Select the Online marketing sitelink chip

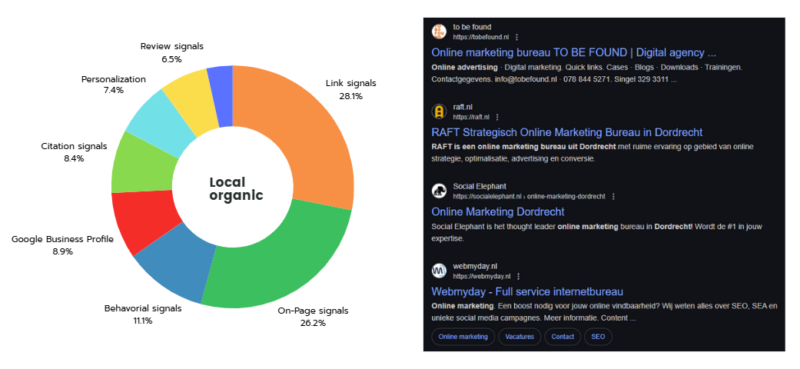pyautogui.click(x=463, y=337)
